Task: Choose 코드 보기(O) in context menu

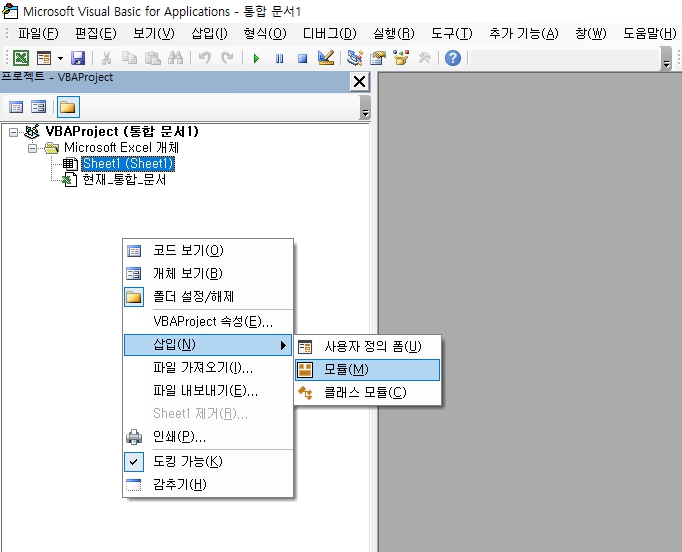Action: [x=208, y=251]
